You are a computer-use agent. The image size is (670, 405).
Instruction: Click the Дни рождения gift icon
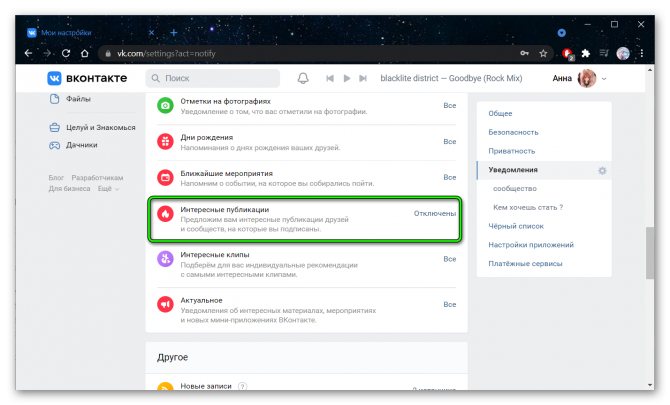point(165,141)
